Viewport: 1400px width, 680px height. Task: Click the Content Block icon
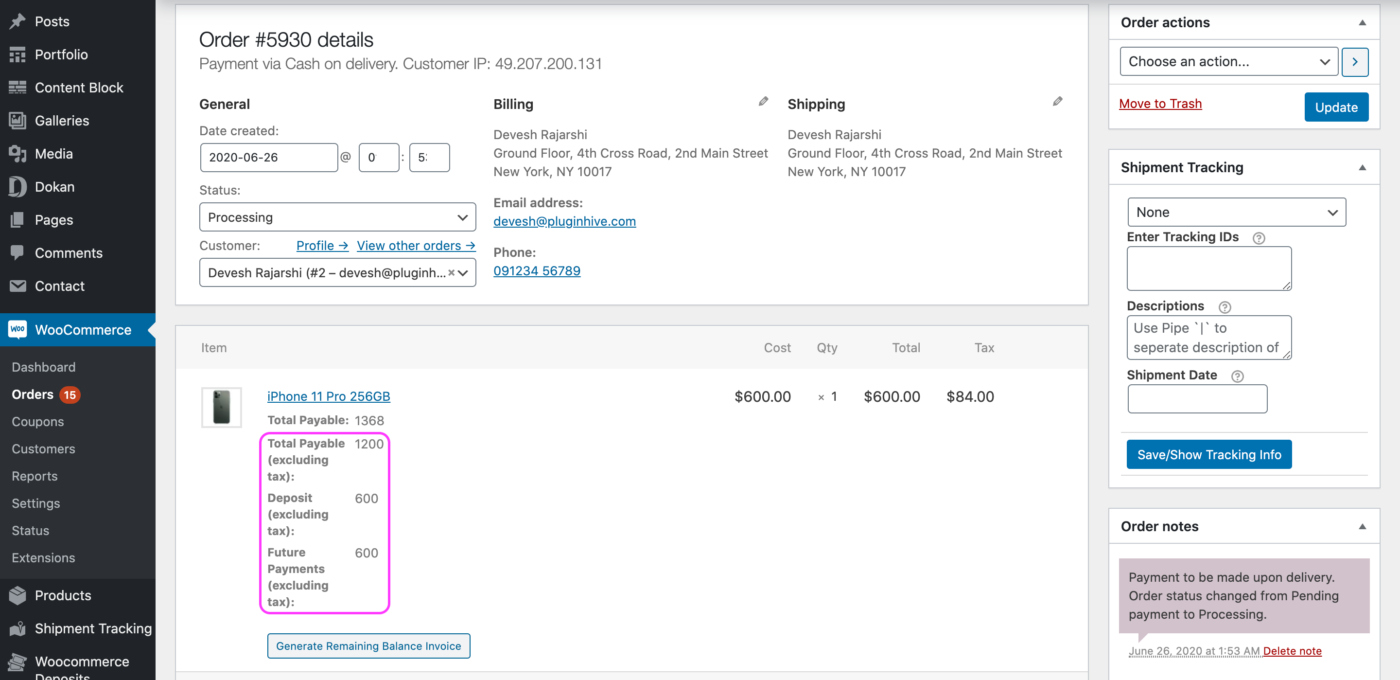pyautogui.click(x=17, y=87)
